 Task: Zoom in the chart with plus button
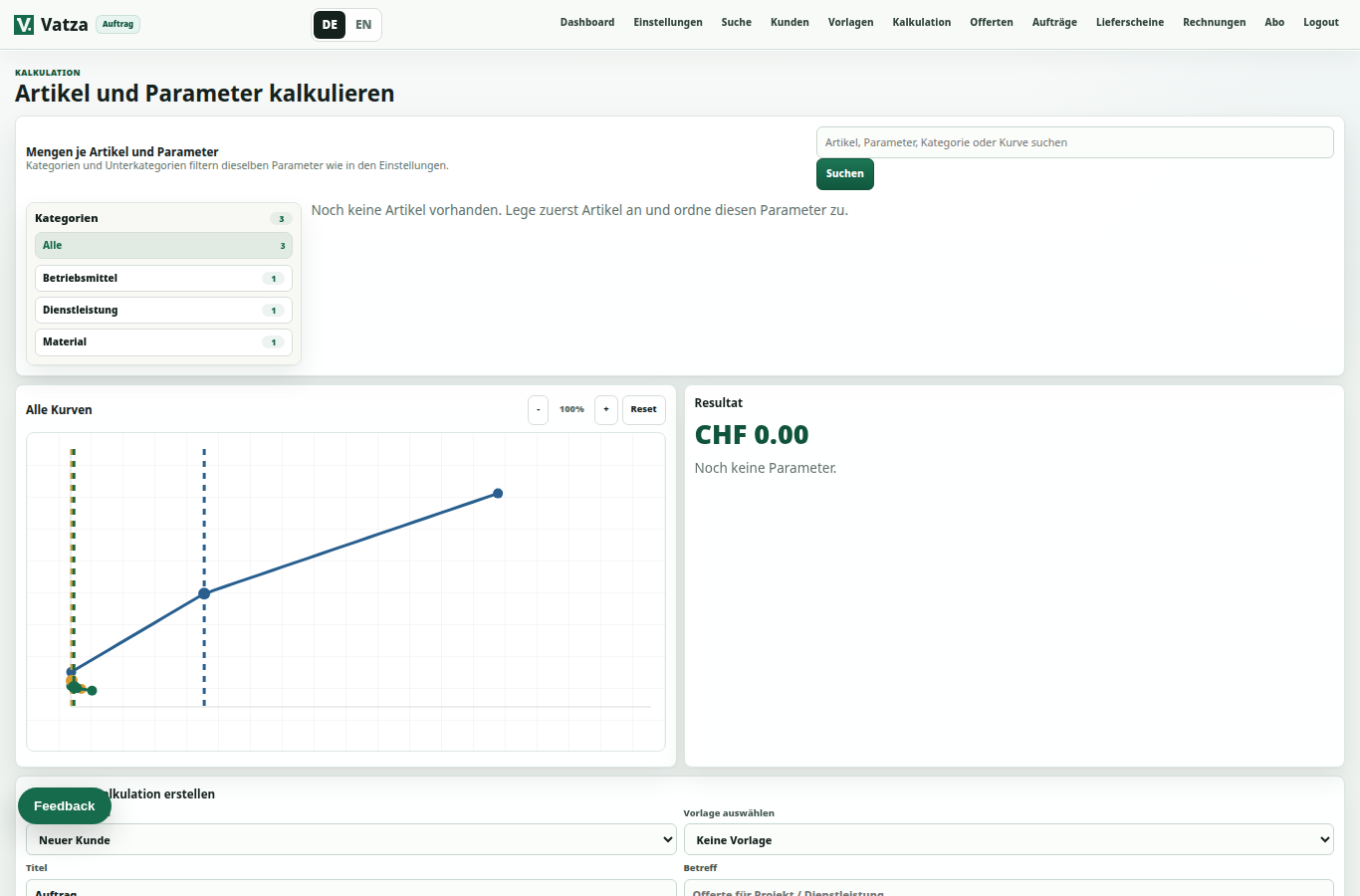(606, 410)
